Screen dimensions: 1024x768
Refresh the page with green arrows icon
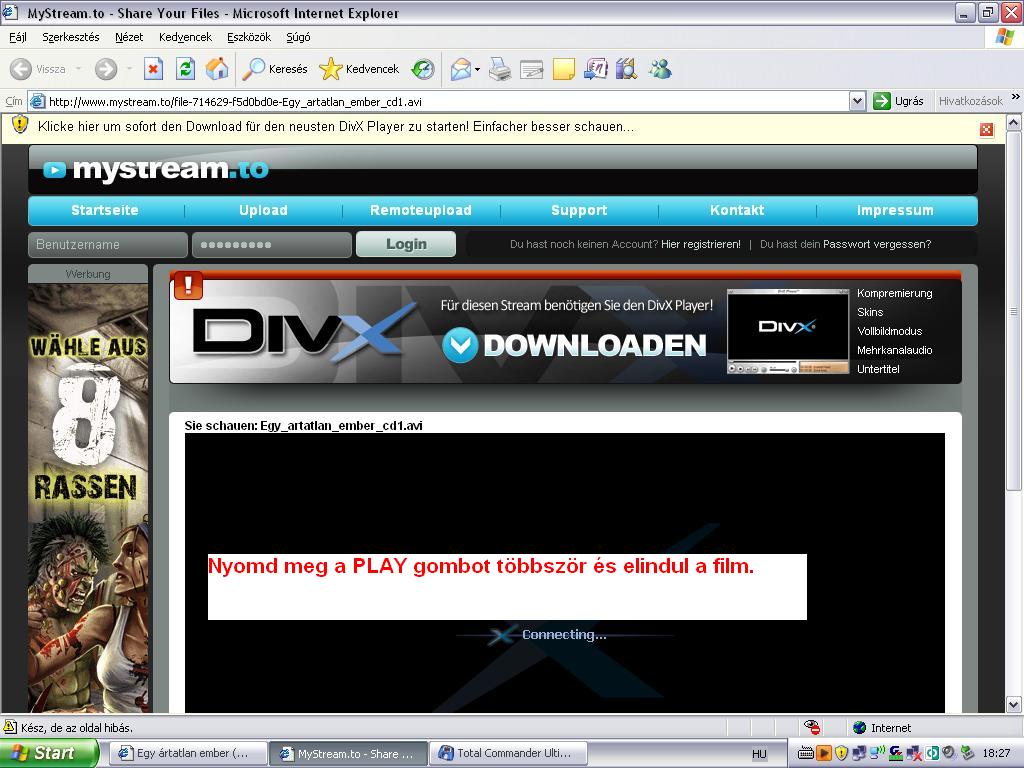[185, 69]
